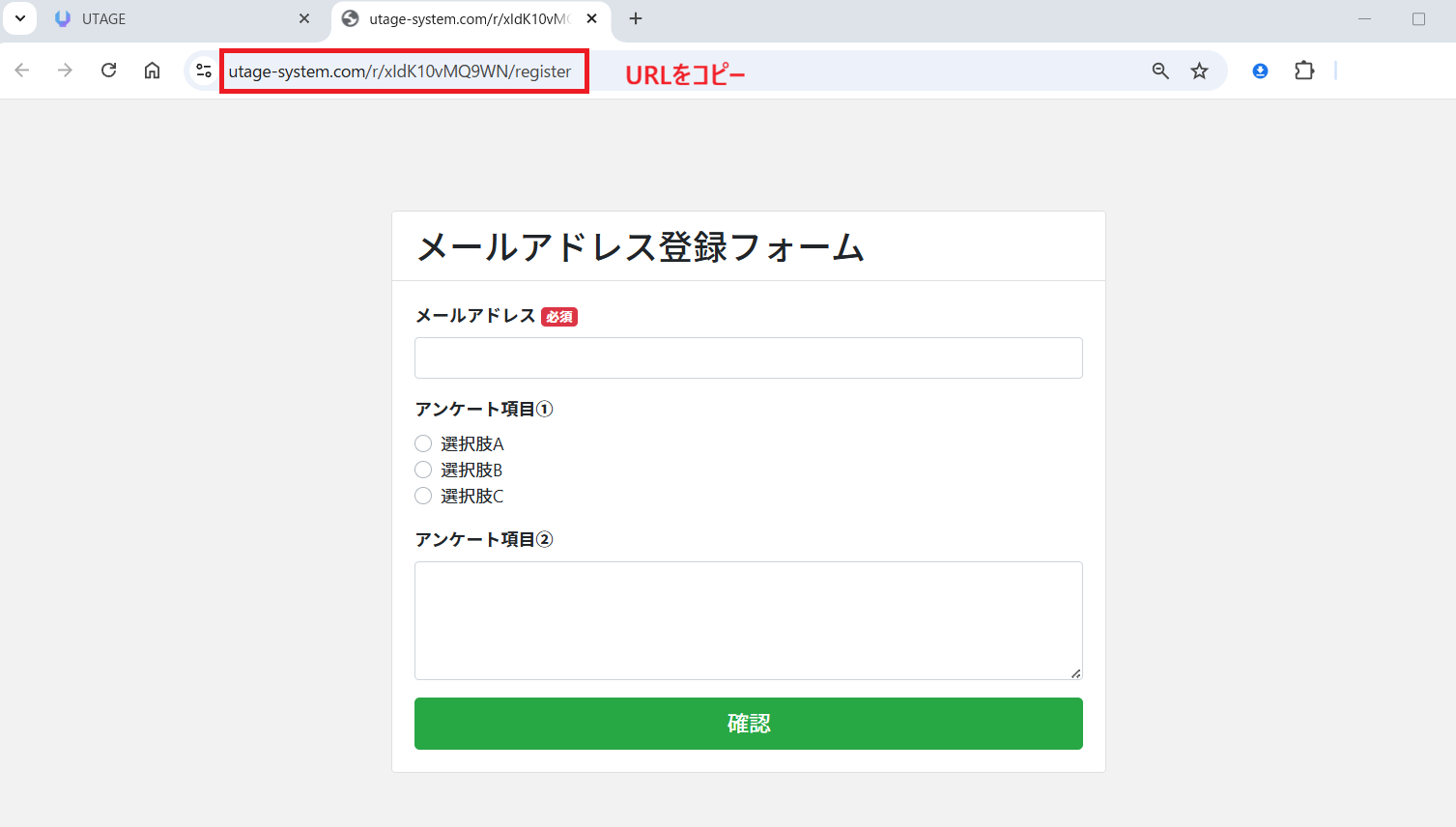1456x827 pixels.
Task: Click the アンケート項目② text area
Action: 748,620
